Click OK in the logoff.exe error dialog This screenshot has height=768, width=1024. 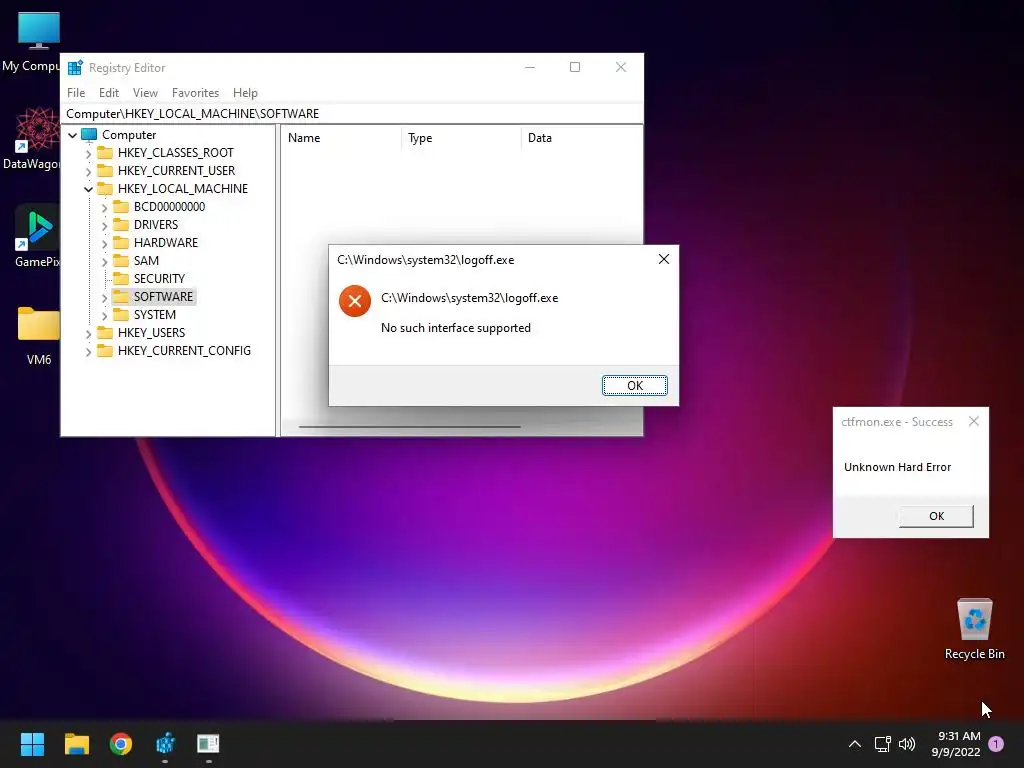(635, 385)
